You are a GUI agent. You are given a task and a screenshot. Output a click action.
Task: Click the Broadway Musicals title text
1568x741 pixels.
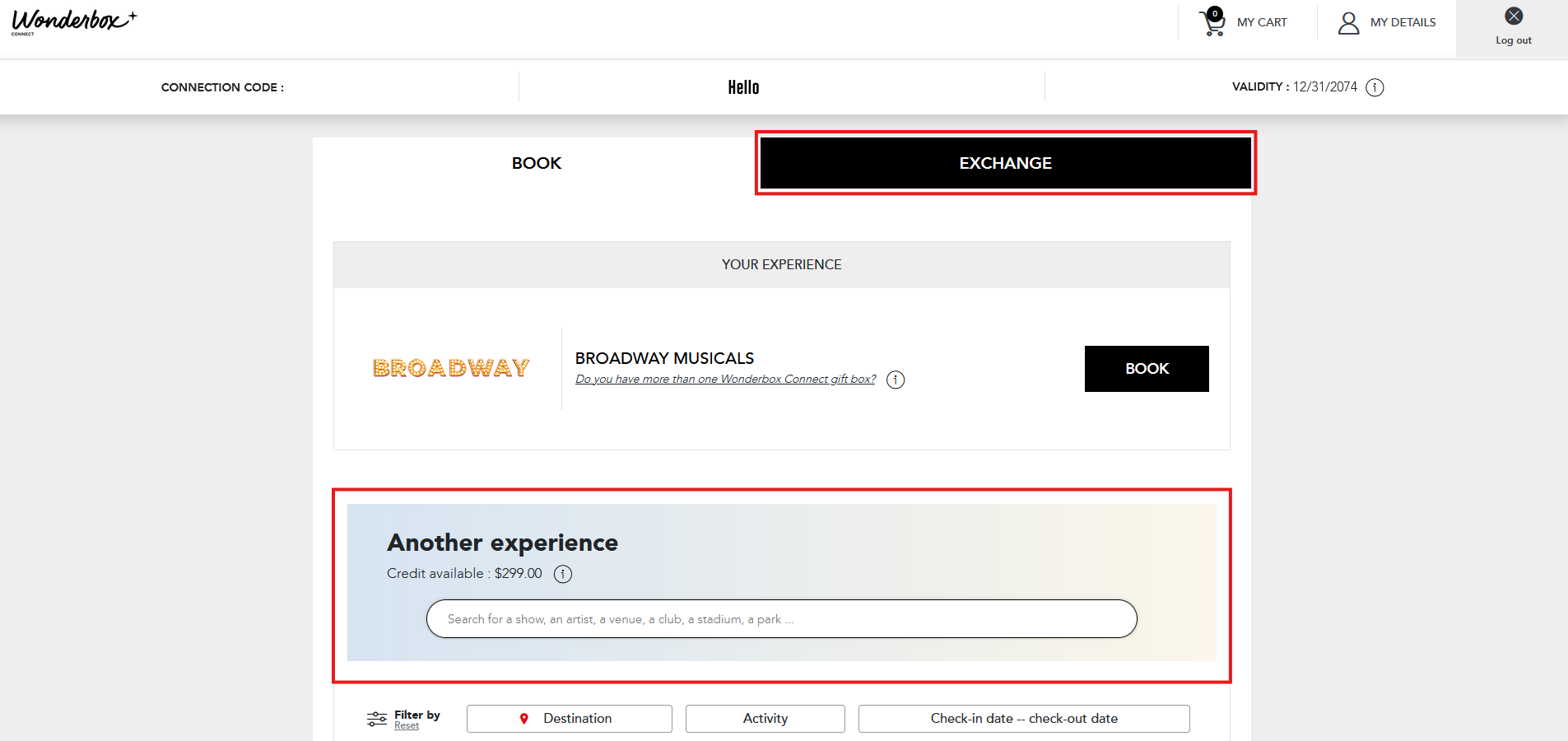coord(664,358)
